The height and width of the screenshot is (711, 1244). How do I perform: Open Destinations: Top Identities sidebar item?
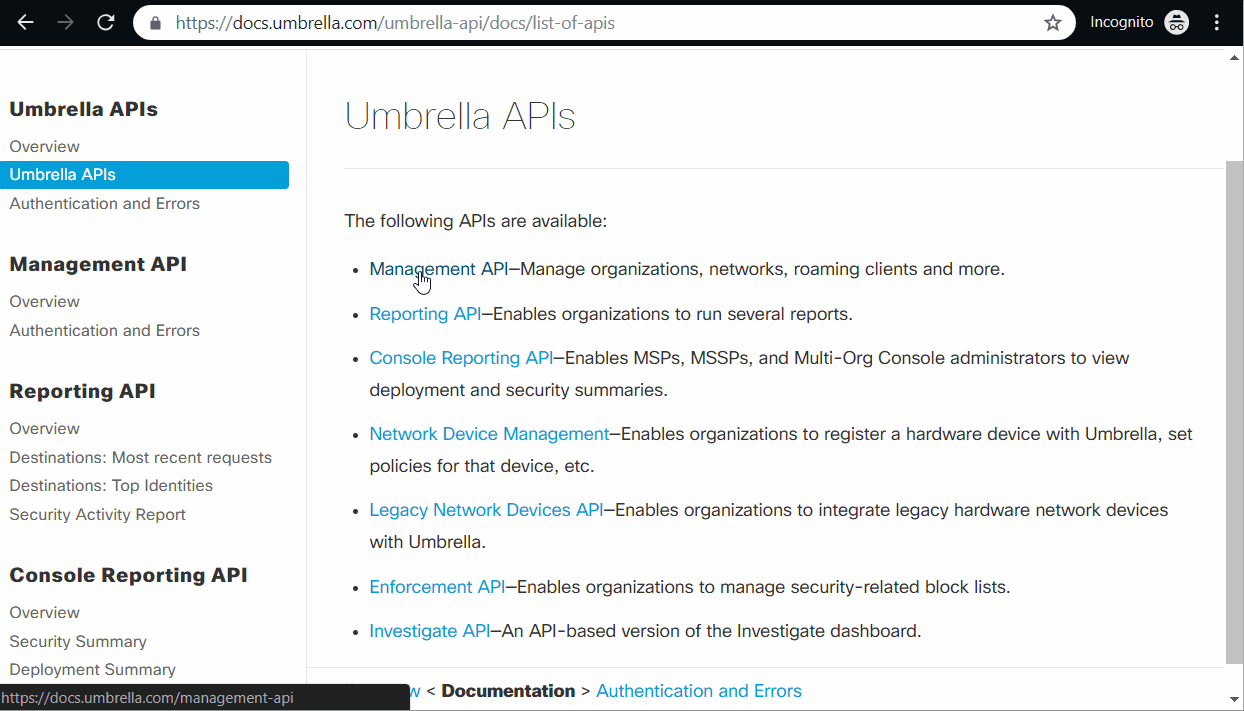pos(111,486)
